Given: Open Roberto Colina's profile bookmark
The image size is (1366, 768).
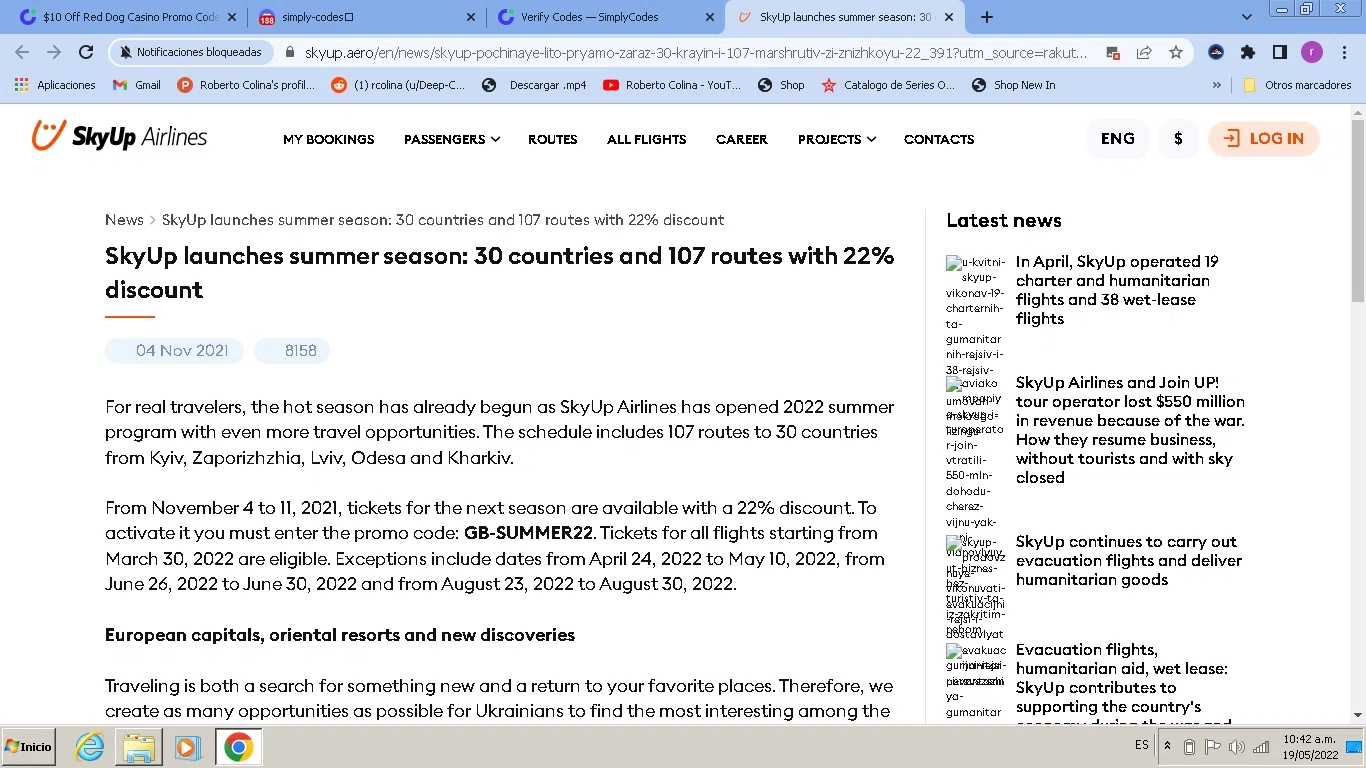Looking at the screenshot, I should pos(246,85).
